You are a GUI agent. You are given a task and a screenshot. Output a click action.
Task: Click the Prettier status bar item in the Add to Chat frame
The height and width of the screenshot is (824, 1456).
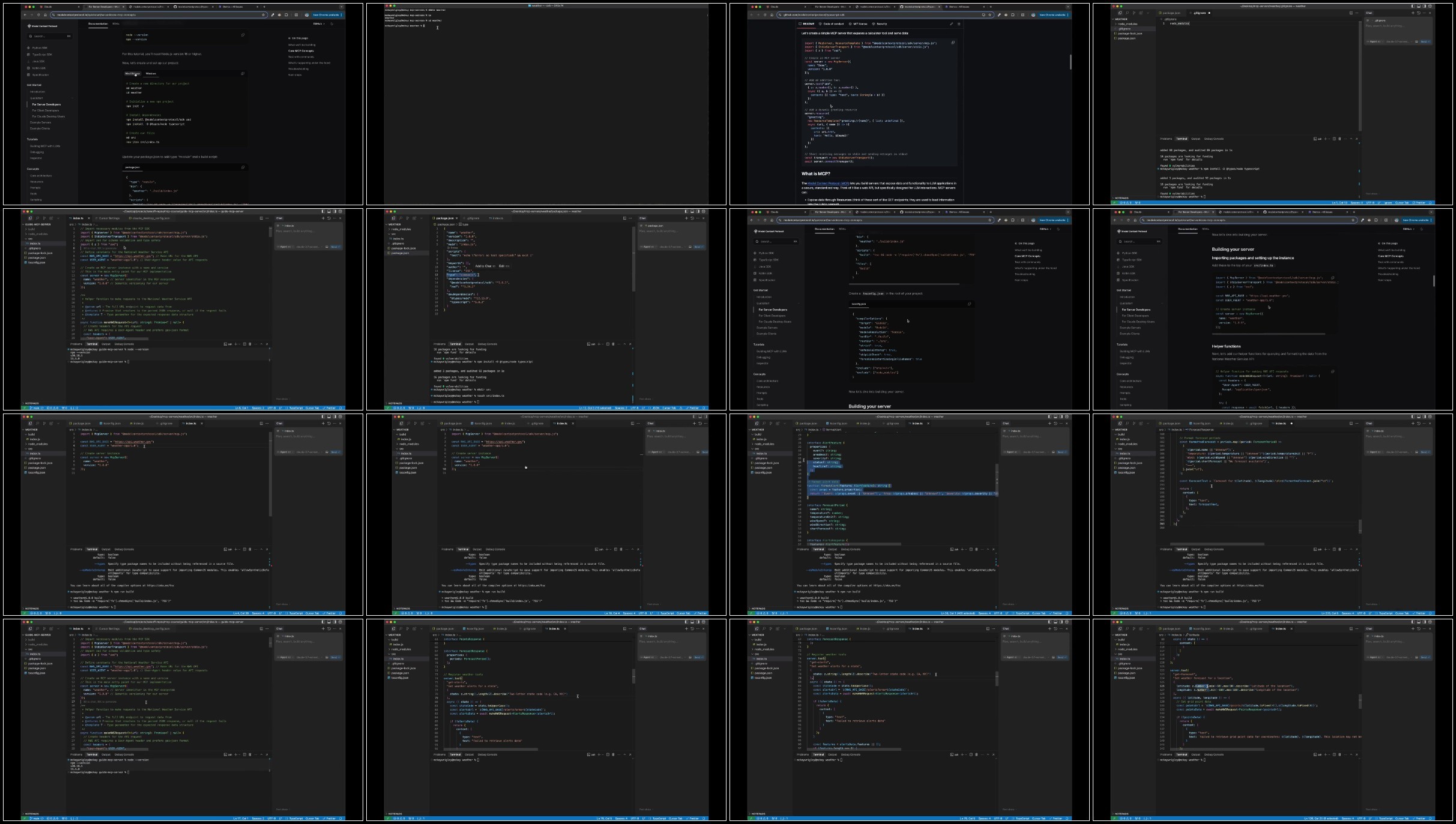coord(693,408)
